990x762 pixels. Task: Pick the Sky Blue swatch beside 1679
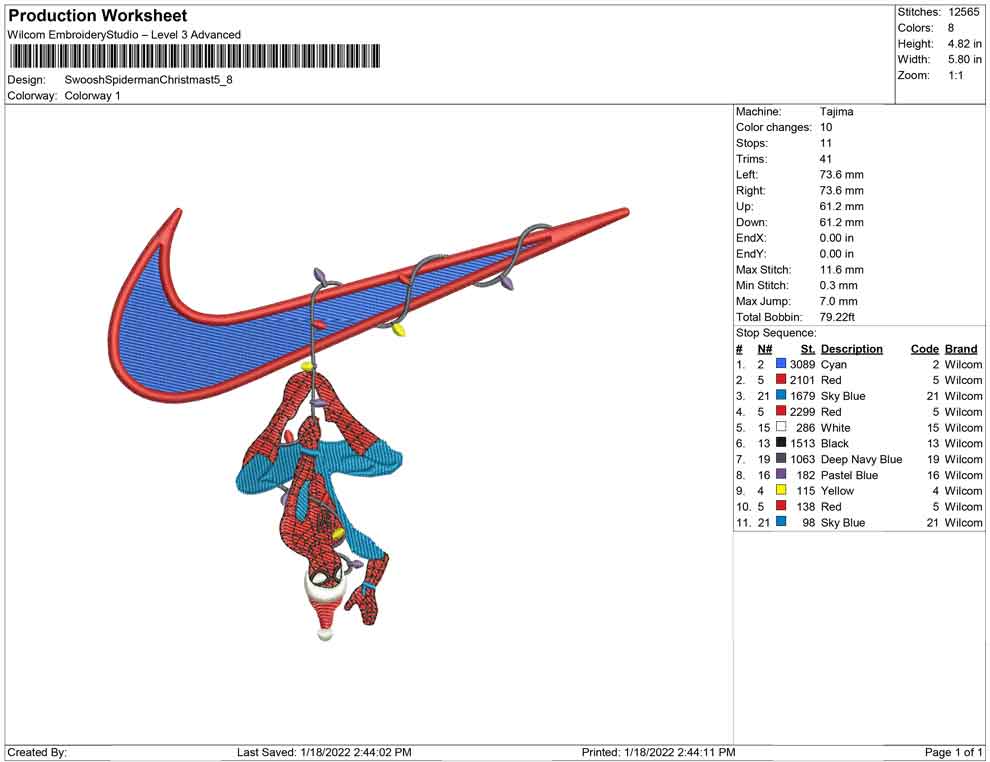781,395
